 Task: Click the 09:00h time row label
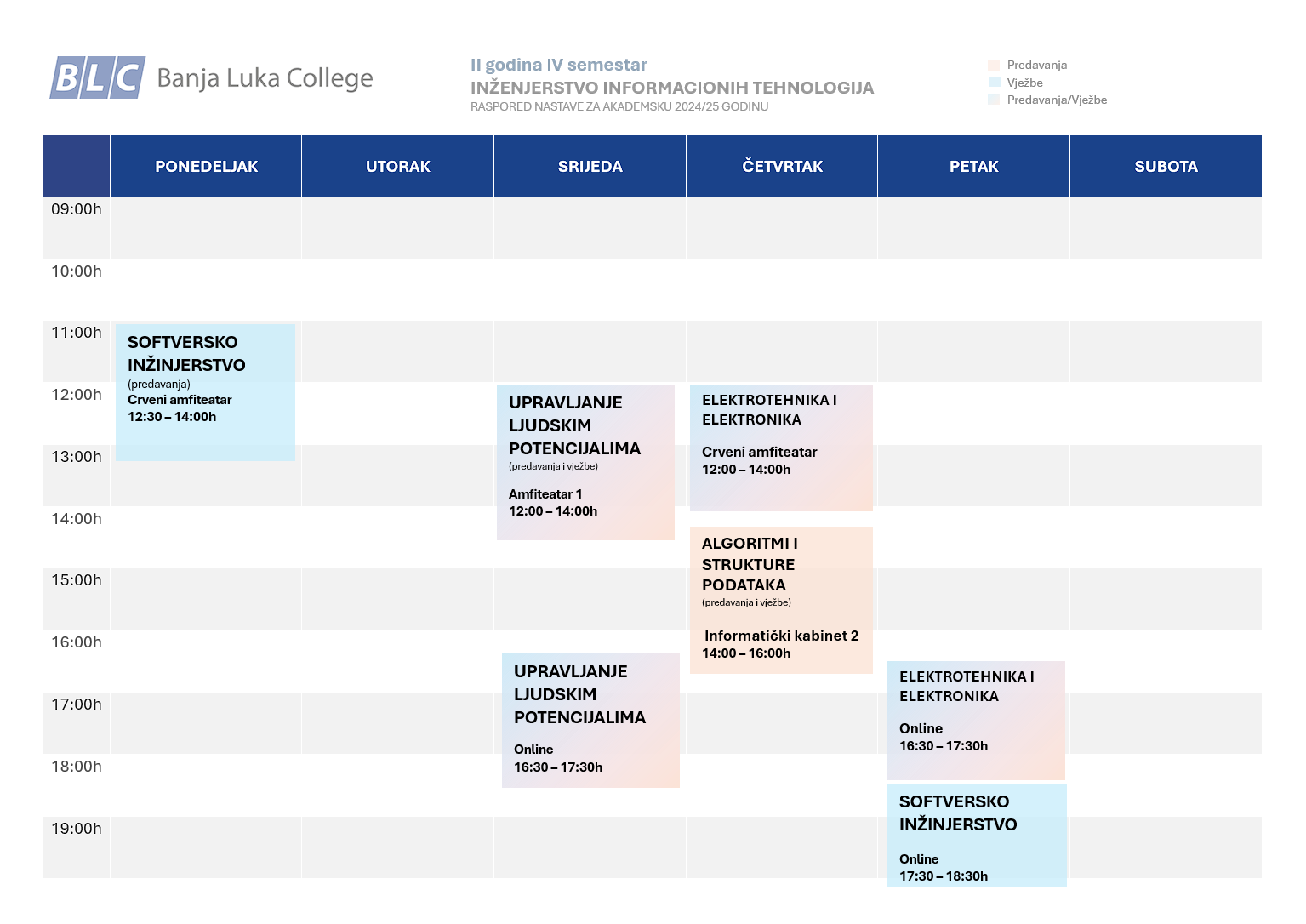pyautogui.click(x=77, y=209)
